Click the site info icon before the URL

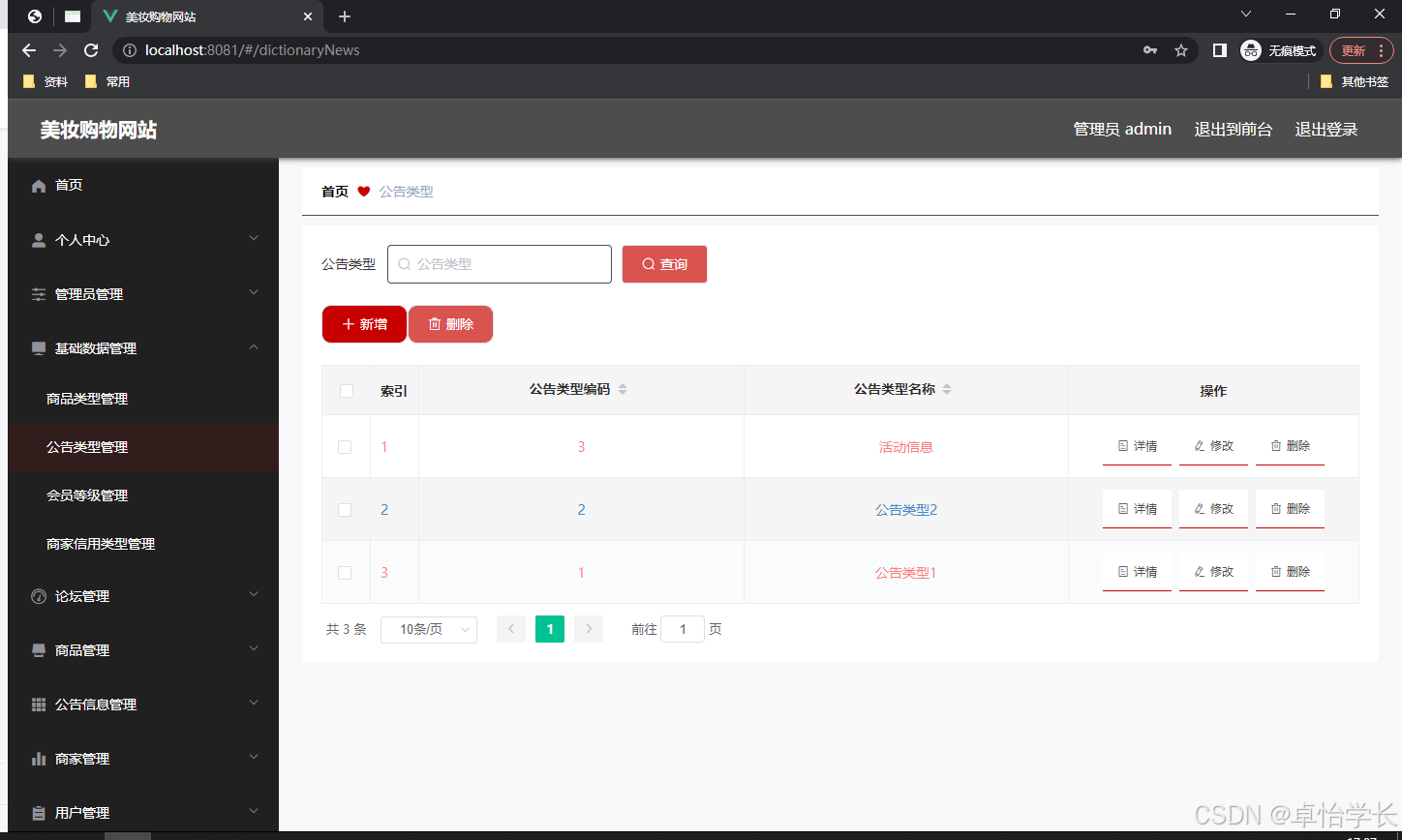pyautogui.click(x=130, y=50)
